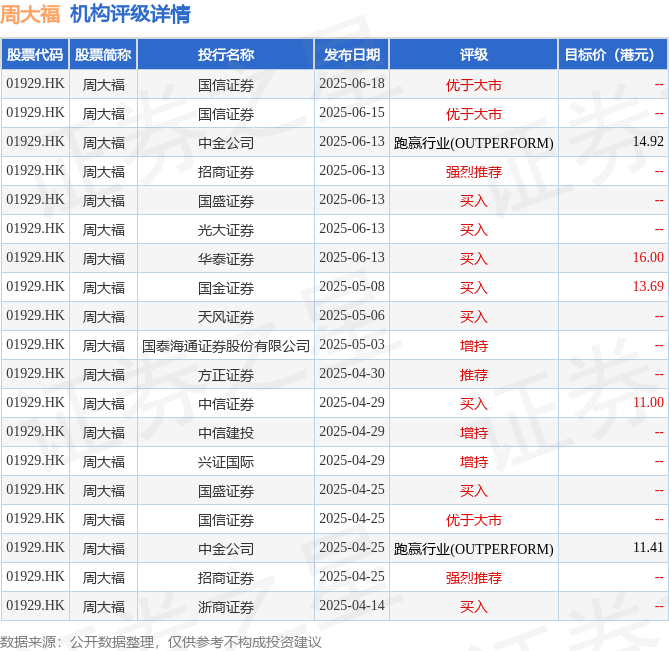Click 01929.HK in the 浙商证券 row
The height and width of the screenshot is (651, 669).
(x=35, y=606)
